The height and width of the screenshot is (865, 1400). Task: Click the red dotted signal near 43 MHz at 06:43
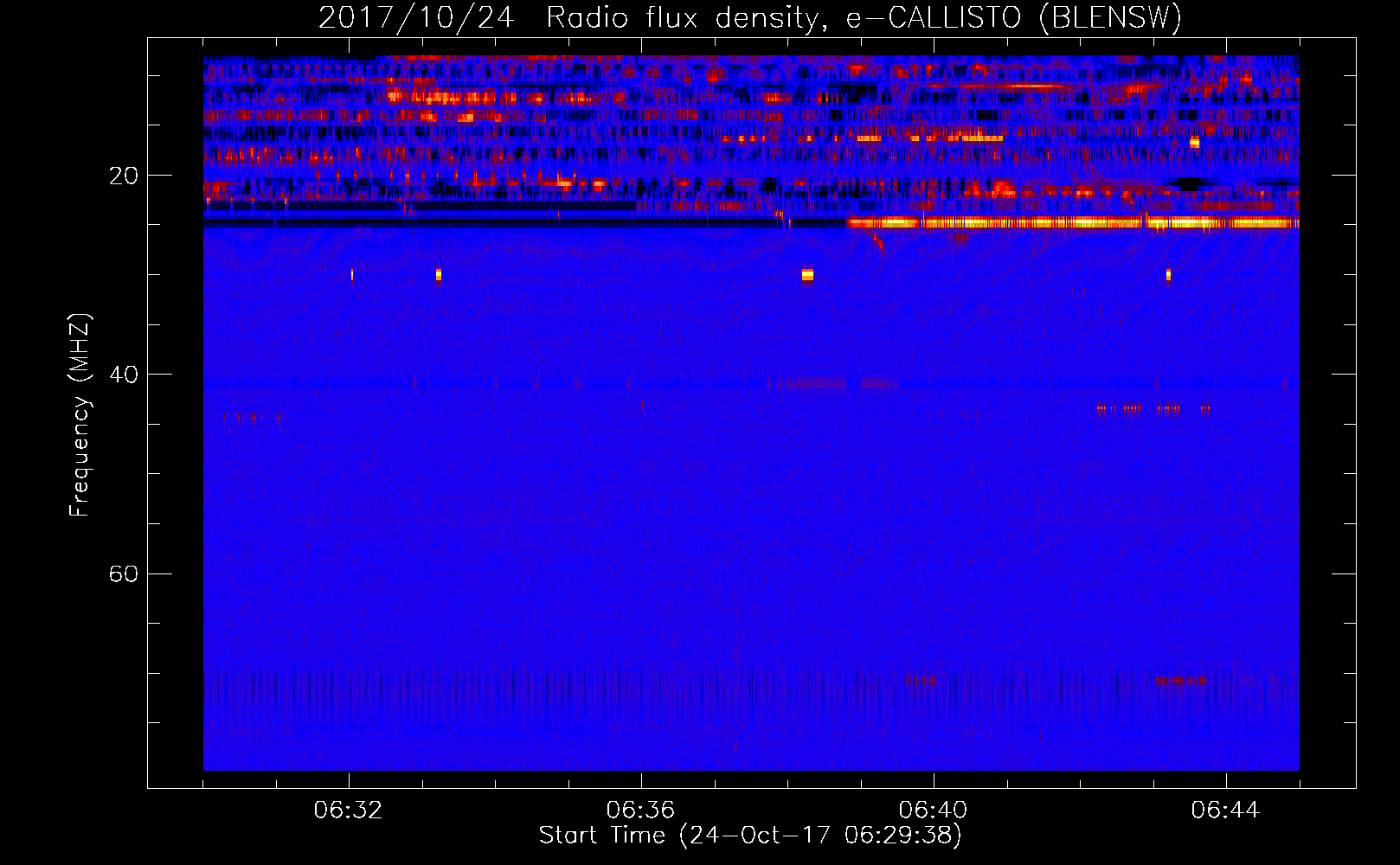tap(1153, 408)
